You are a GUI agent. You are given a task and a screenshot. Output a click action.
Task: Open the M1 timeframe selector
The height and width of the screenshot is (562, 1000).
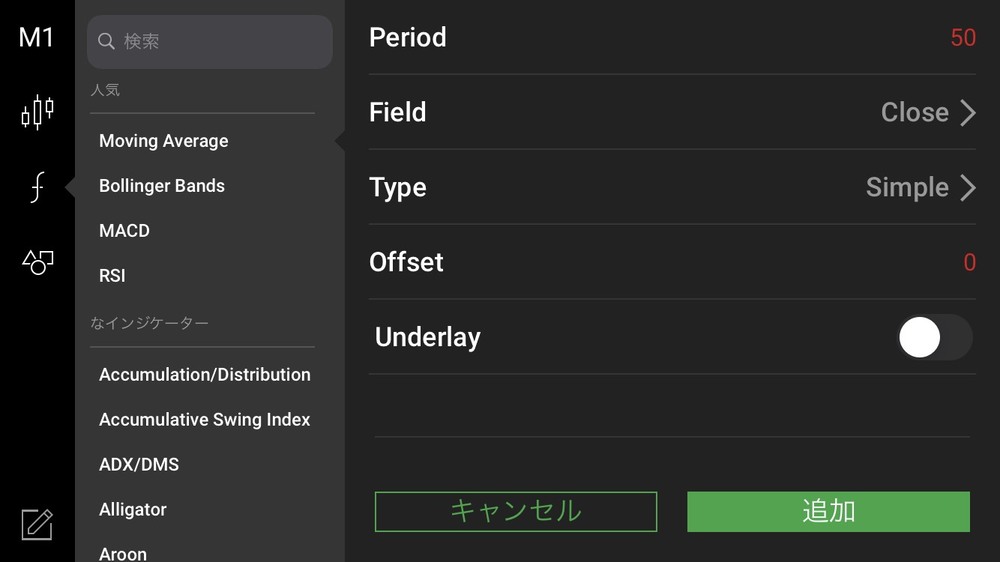click(x=36, y=38)
